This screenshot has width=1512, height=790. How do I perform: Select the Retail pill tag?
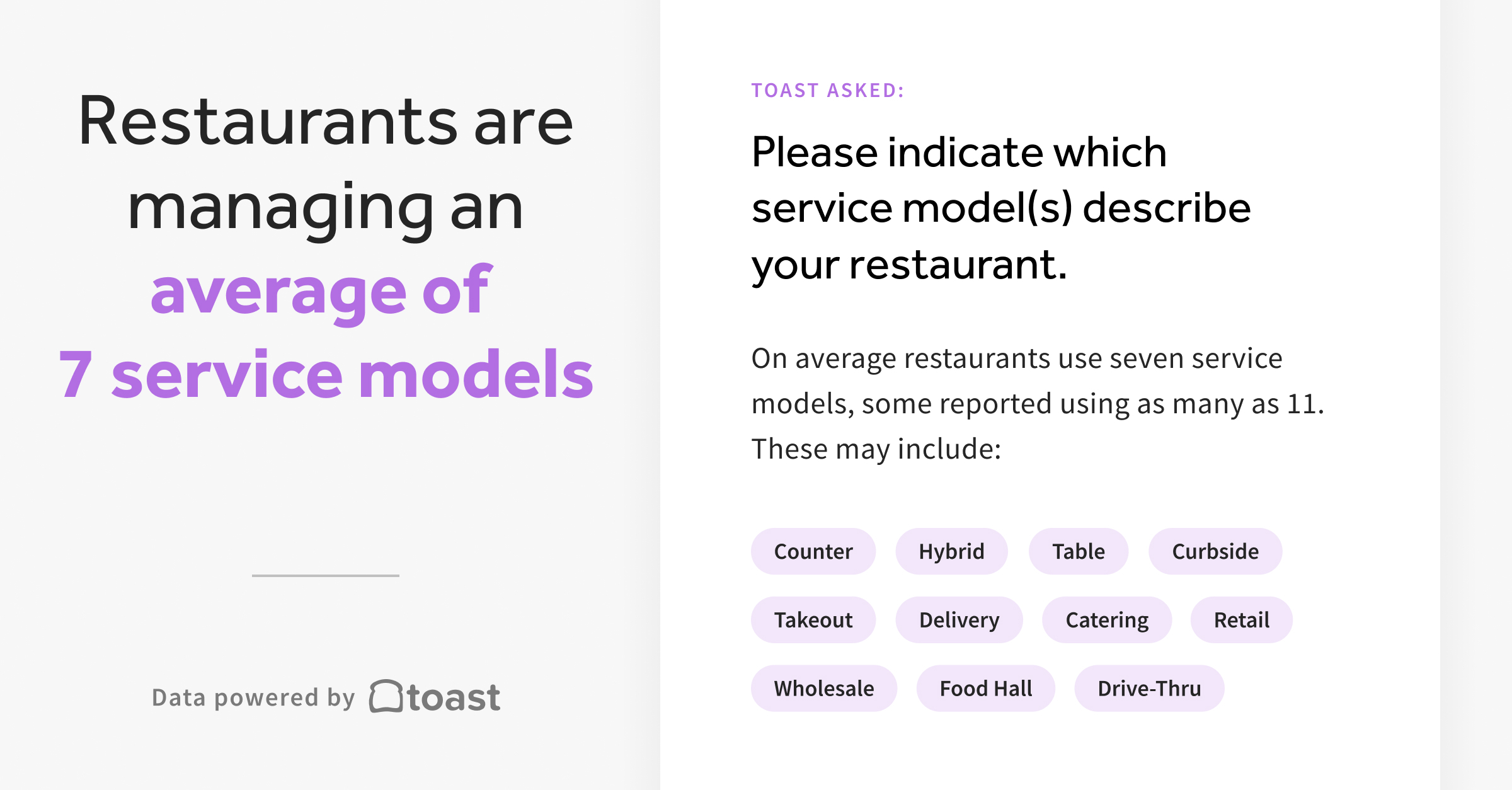coord(1241,620)
